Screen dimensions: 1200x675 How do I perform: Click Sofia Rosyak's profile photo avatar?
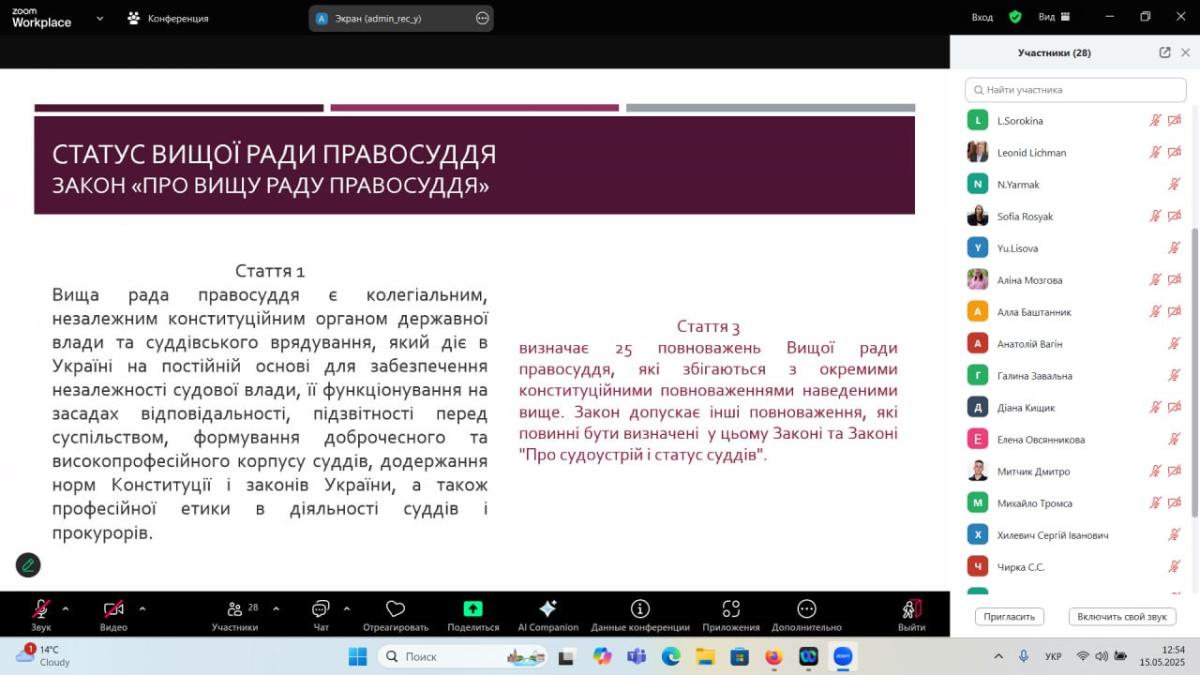pos(978,216)
